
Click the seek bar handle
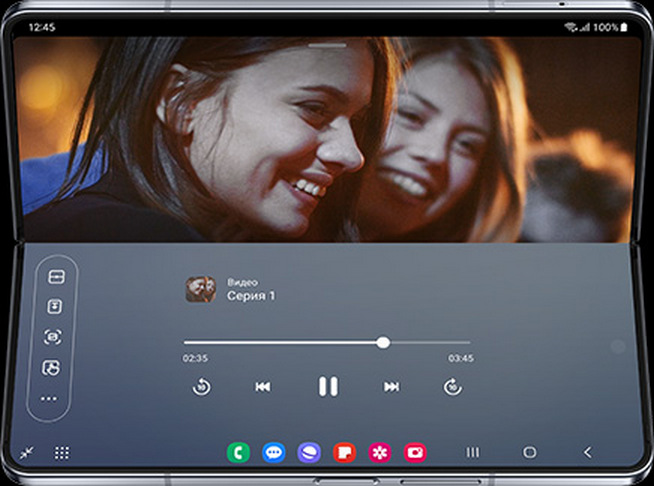[383, 342]
